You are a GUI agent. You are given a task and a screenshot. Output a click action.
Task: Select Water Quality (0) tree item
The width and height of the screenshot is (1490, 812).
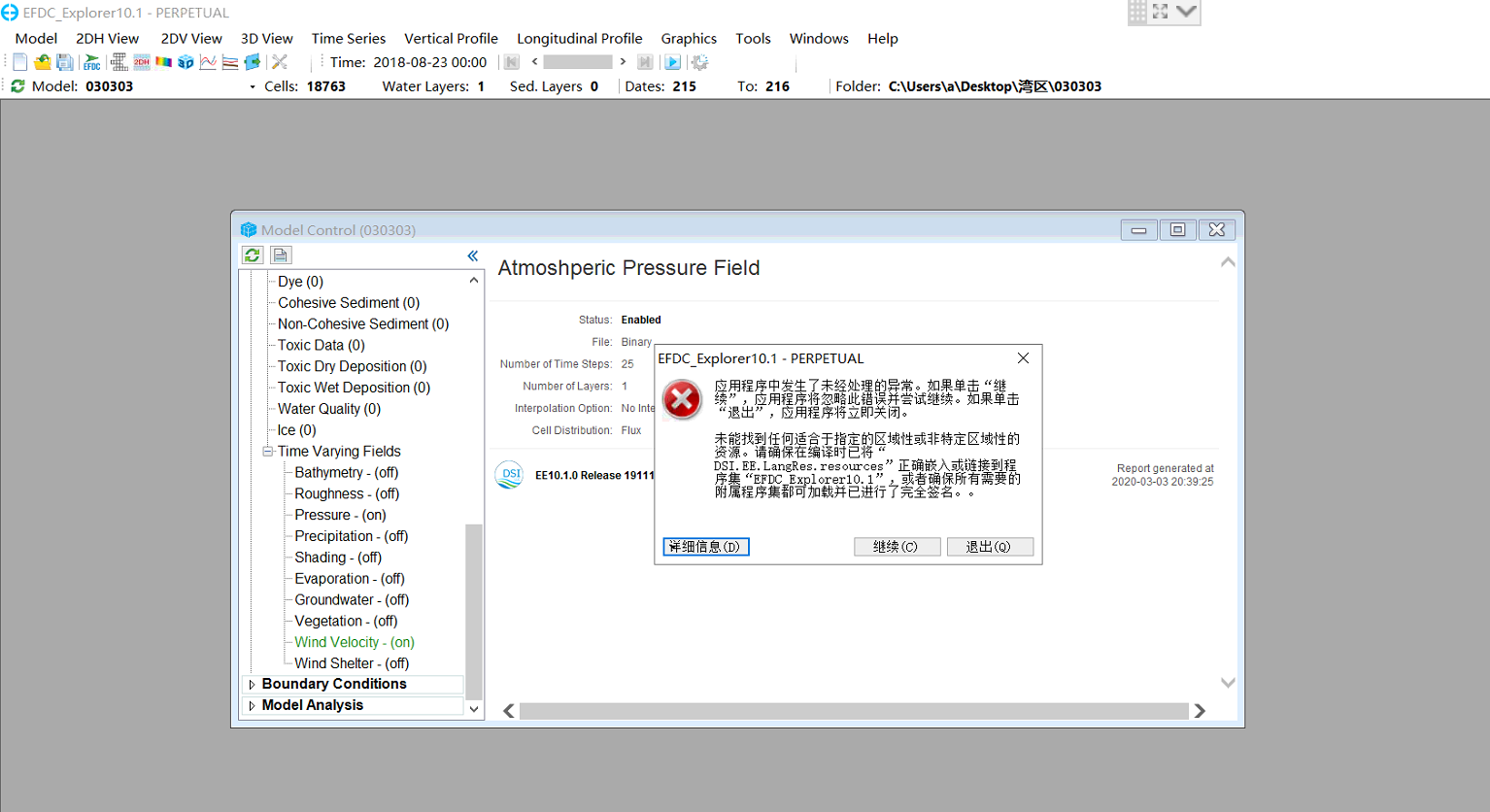(x=329, y=409)
